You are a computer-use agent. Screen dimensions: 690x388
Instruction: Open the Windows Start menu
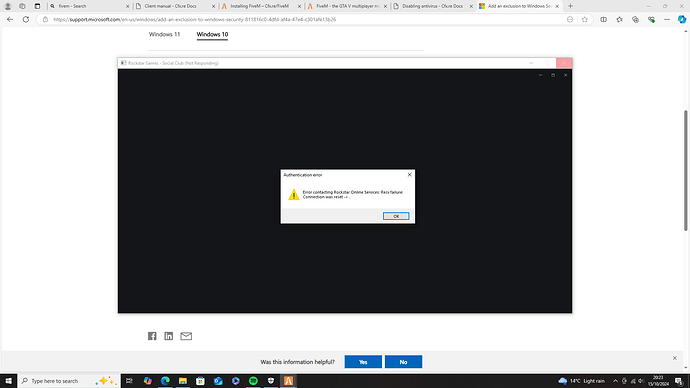pos(8,381)
